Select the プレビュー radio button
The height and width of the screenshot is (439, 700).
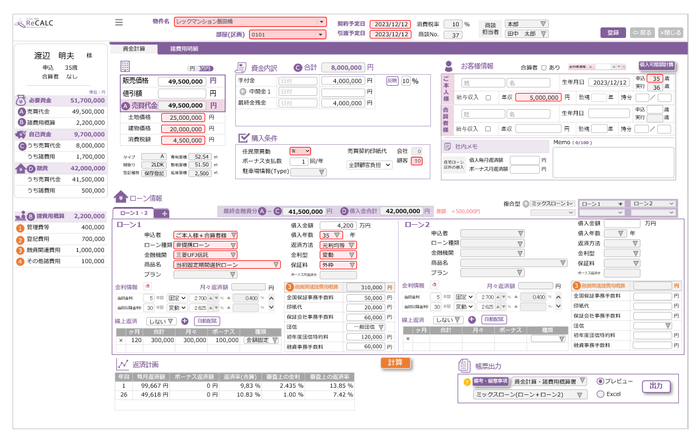point(600,381)
